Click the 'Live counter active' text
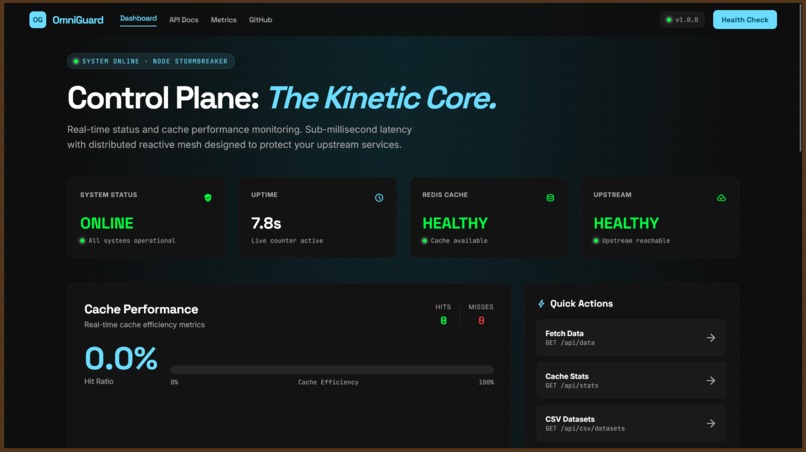This screenshot has height=452, width=806. 287,241
